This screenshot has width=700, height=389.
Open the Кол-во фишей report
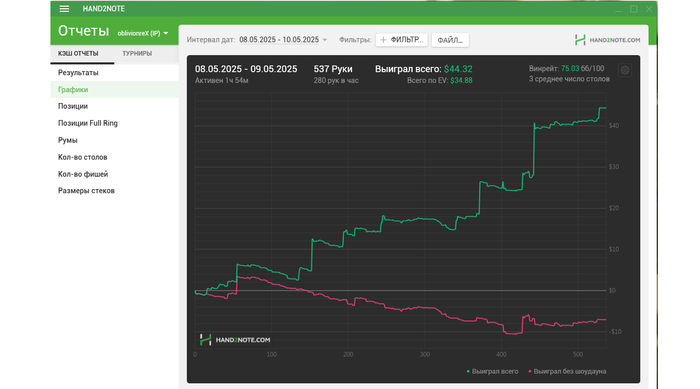[x=114, y=174]
